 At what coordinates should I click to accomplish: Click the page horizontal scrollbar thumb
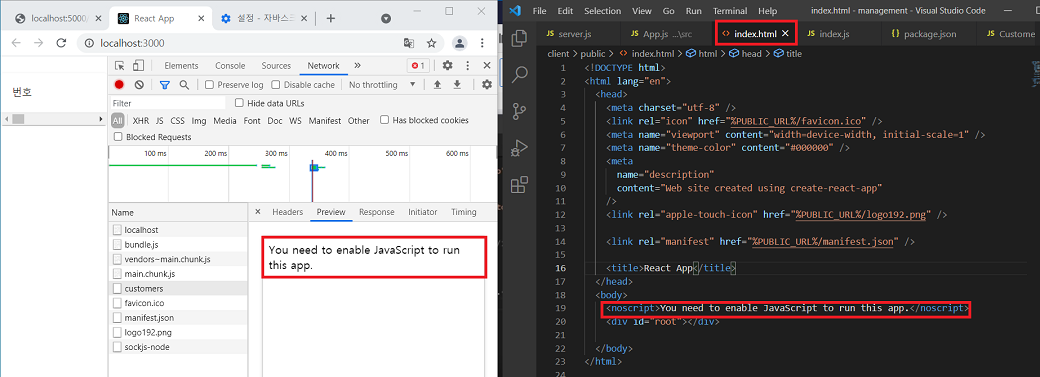[18, 119]
